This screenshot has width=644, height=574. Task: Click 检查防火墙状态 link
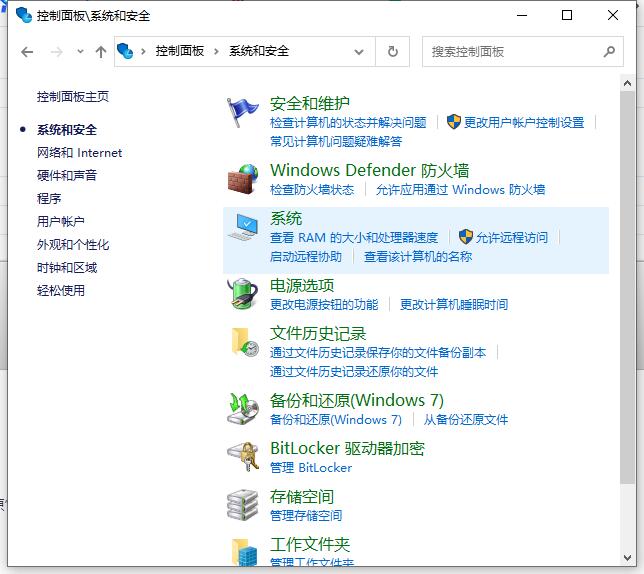(x=312, y=189)
